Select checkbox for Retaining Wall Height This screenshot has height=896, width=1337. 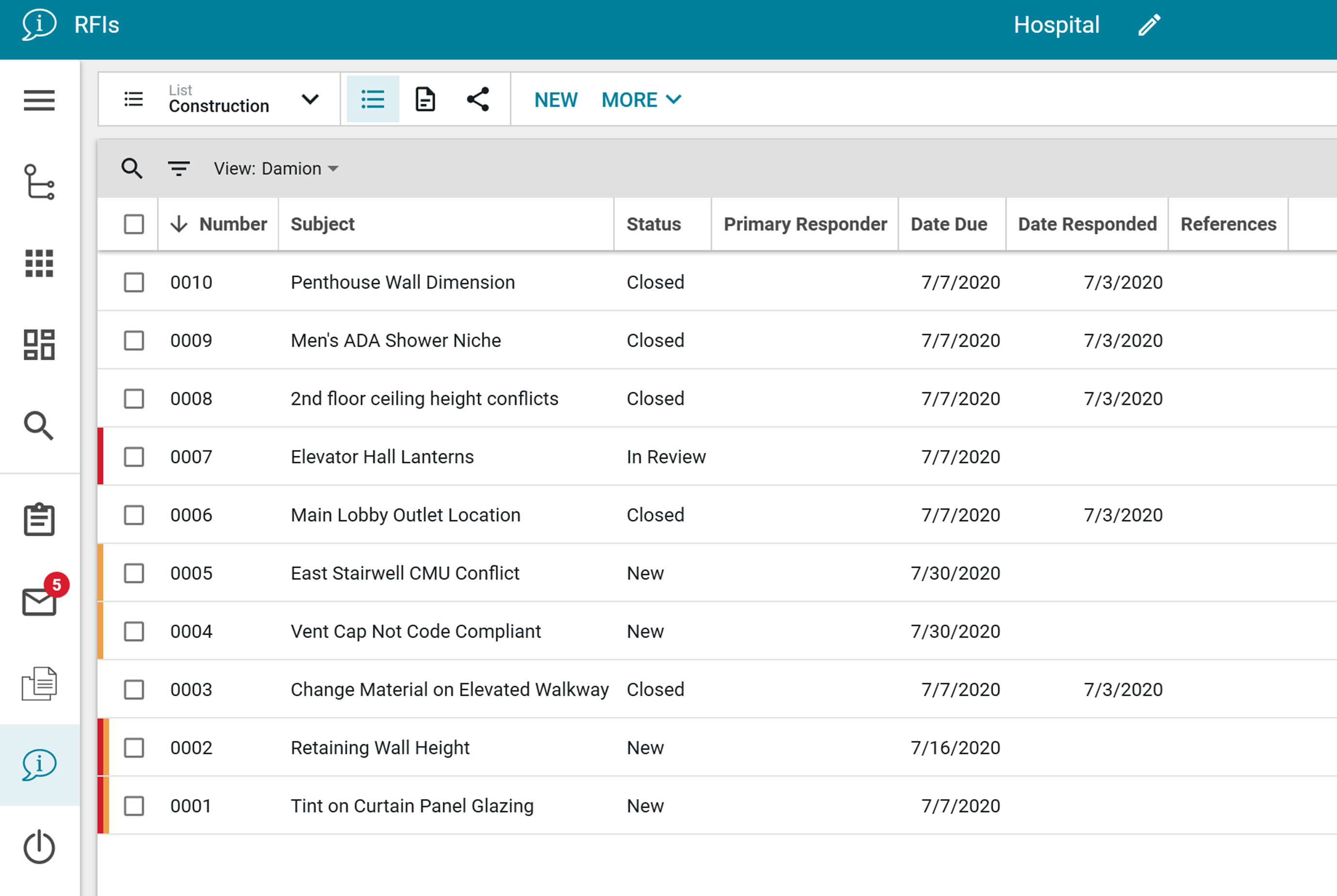134,748
